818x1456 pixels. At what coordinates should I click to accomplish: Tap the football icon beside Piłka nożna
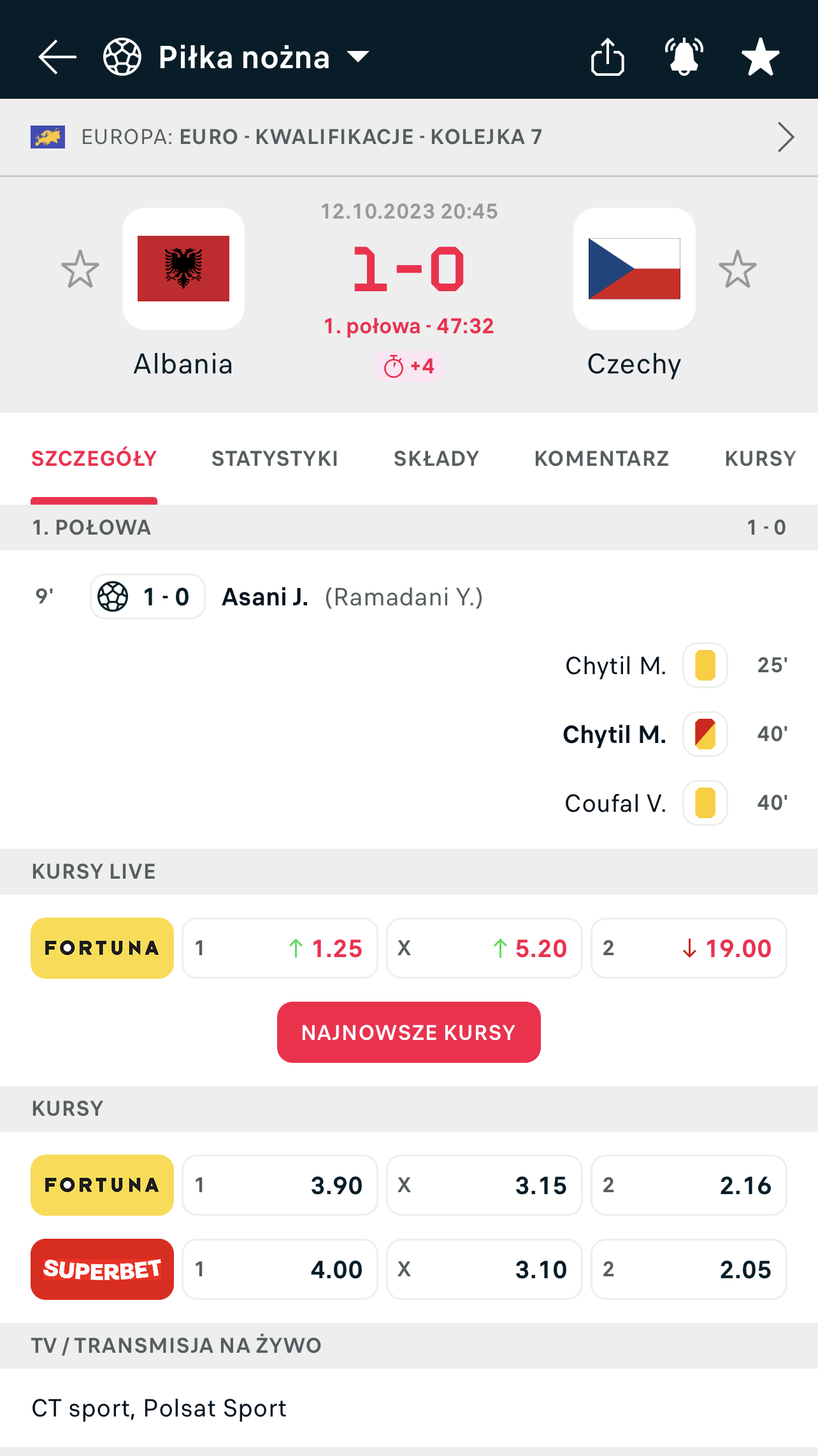[122, 57]
